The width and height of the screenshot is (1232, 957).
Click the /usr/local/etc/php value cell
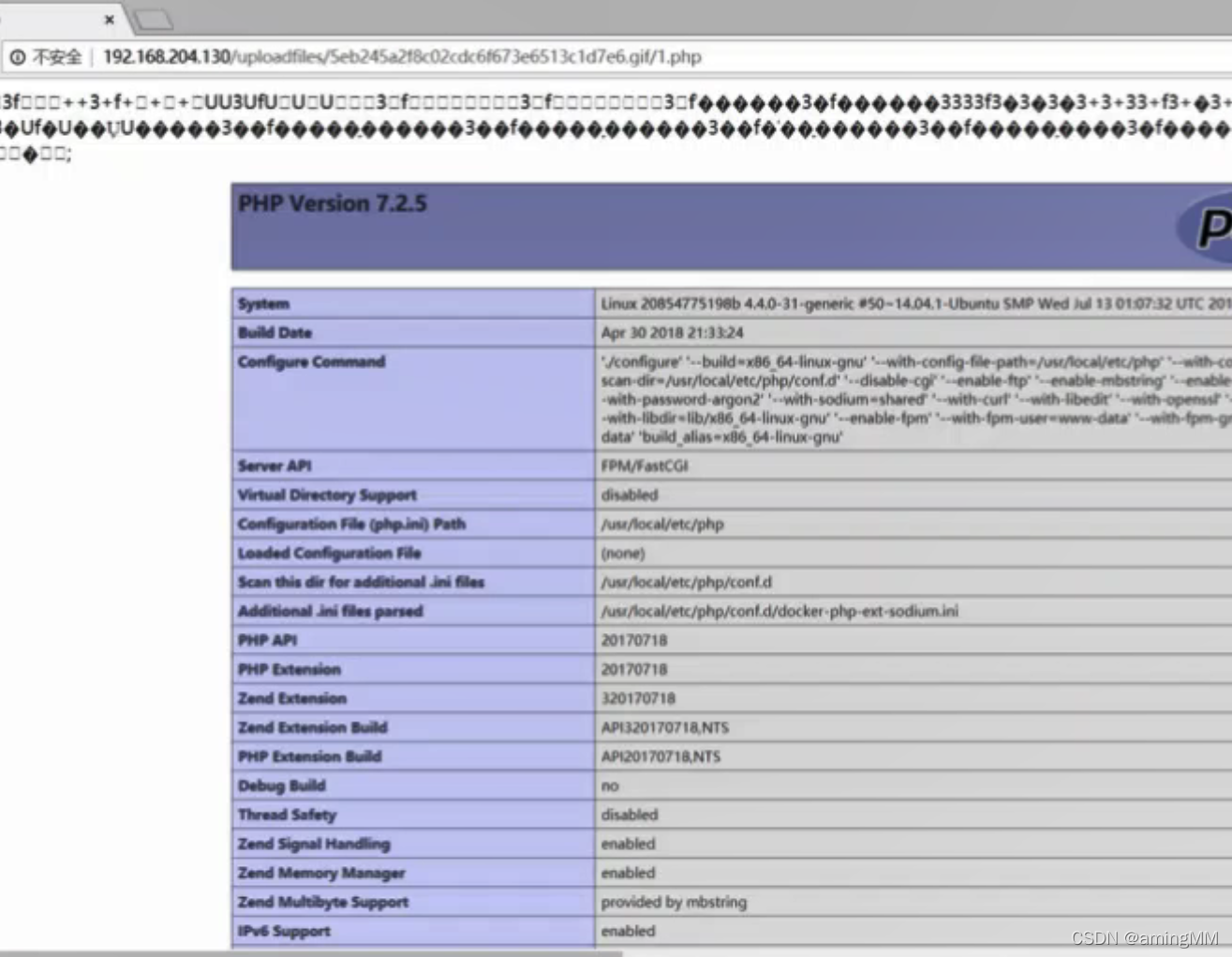click(x=913, y=523)
